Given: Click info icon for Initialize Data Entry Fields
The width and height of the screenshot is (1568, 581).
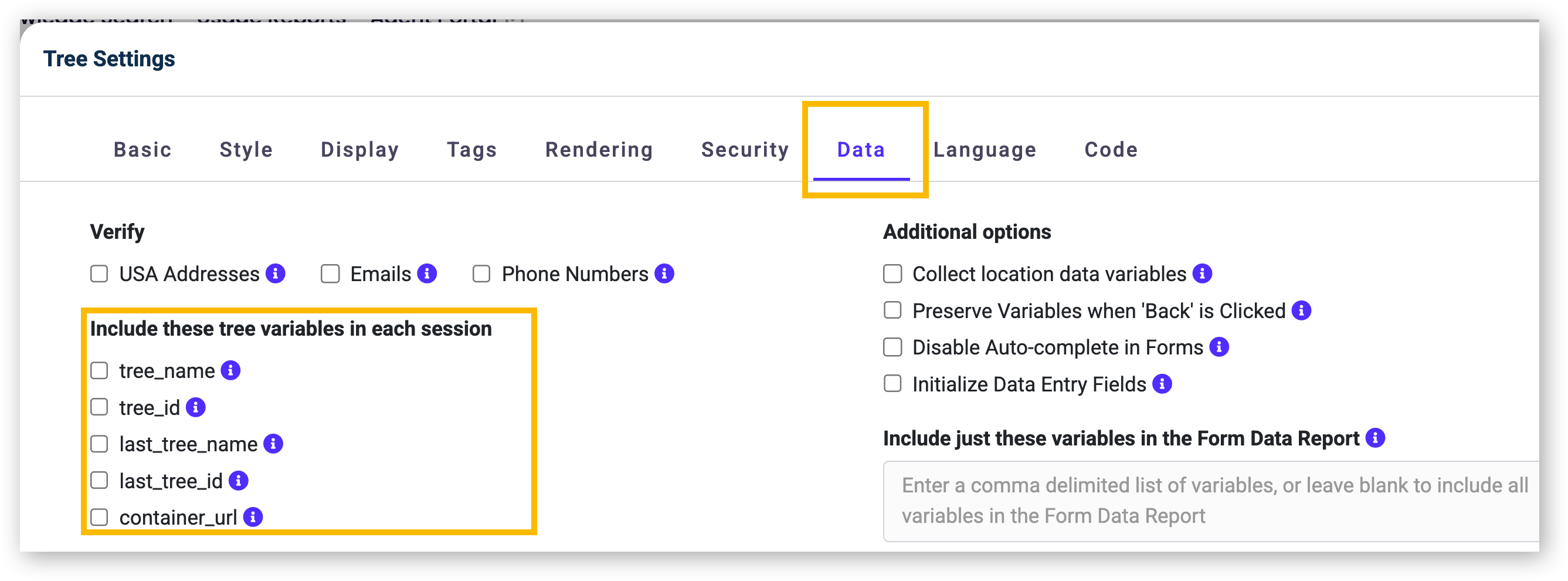Looking at the screenshot, I should click(1162, 384).
